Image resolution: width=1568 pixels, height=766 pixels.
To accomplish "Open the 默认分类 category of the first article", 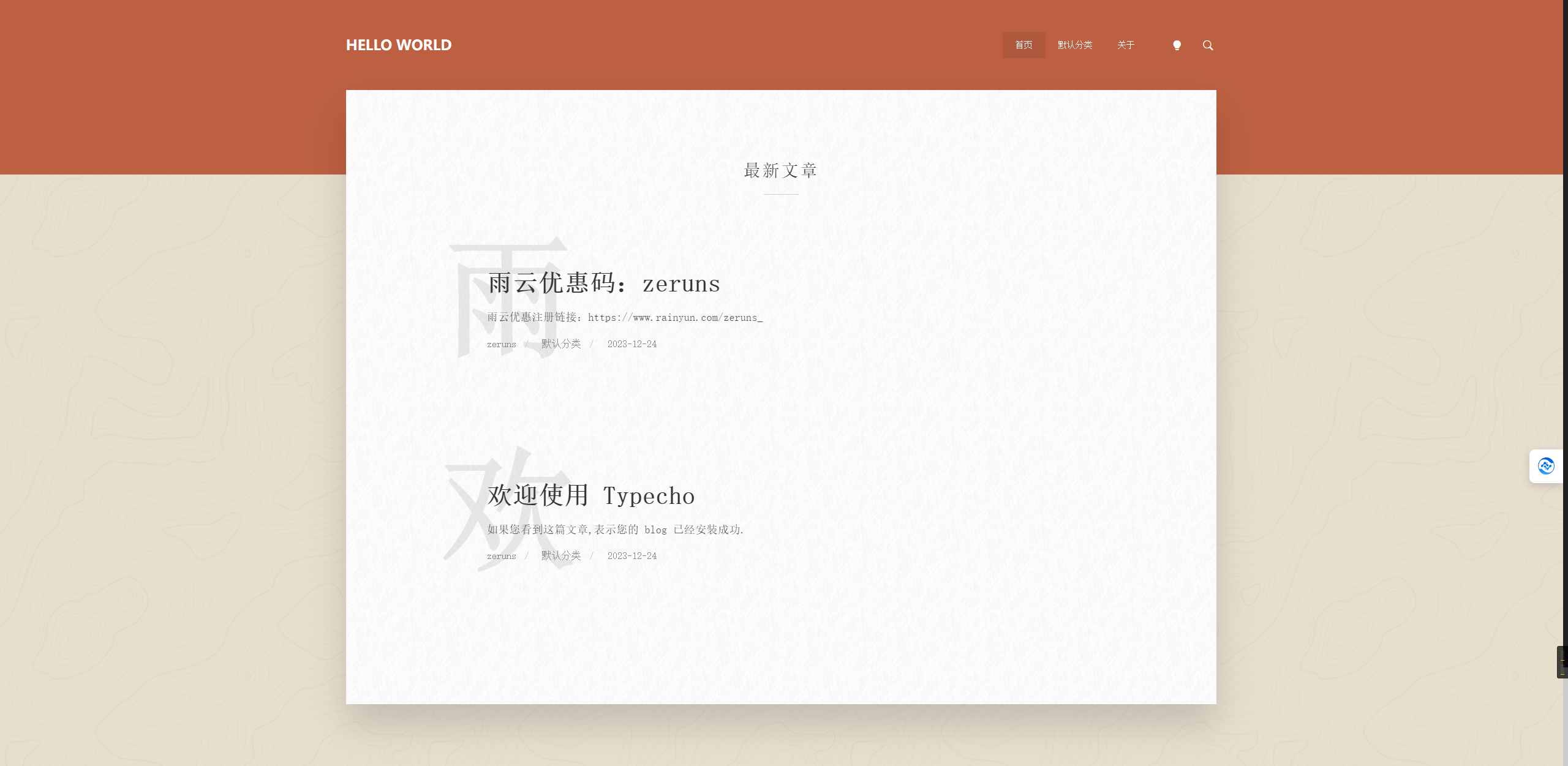I will click(x=561, y=344).
